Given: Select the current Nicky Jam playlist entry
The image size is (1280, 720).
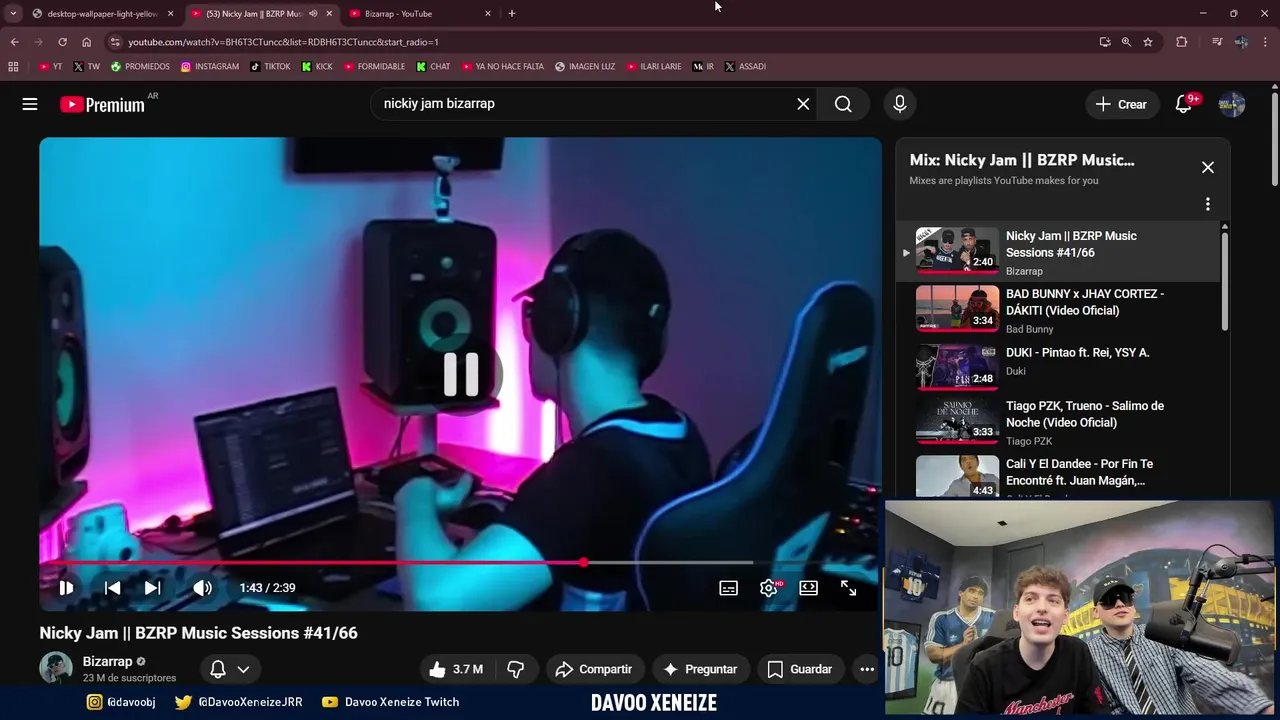Looking at the screenshot, I should click(1059, 250).
